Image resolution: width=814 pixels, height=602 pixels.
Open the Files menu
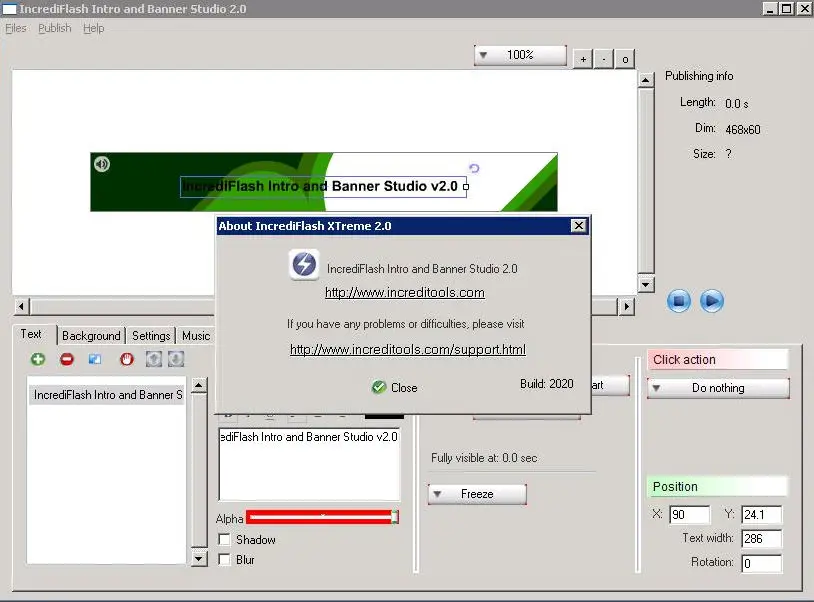pyautogui.click(x=16, y=28)
